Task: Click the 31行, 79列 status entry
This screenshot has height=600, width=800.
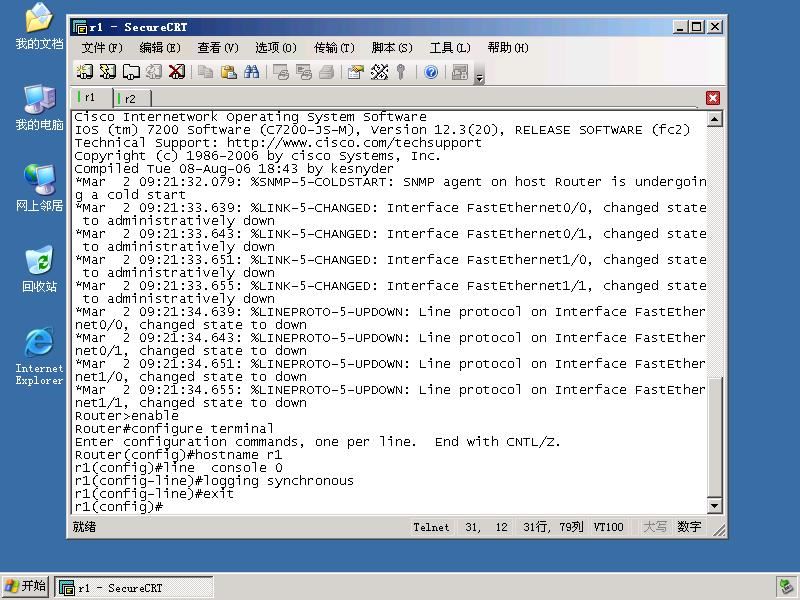Action: [553, 527]
